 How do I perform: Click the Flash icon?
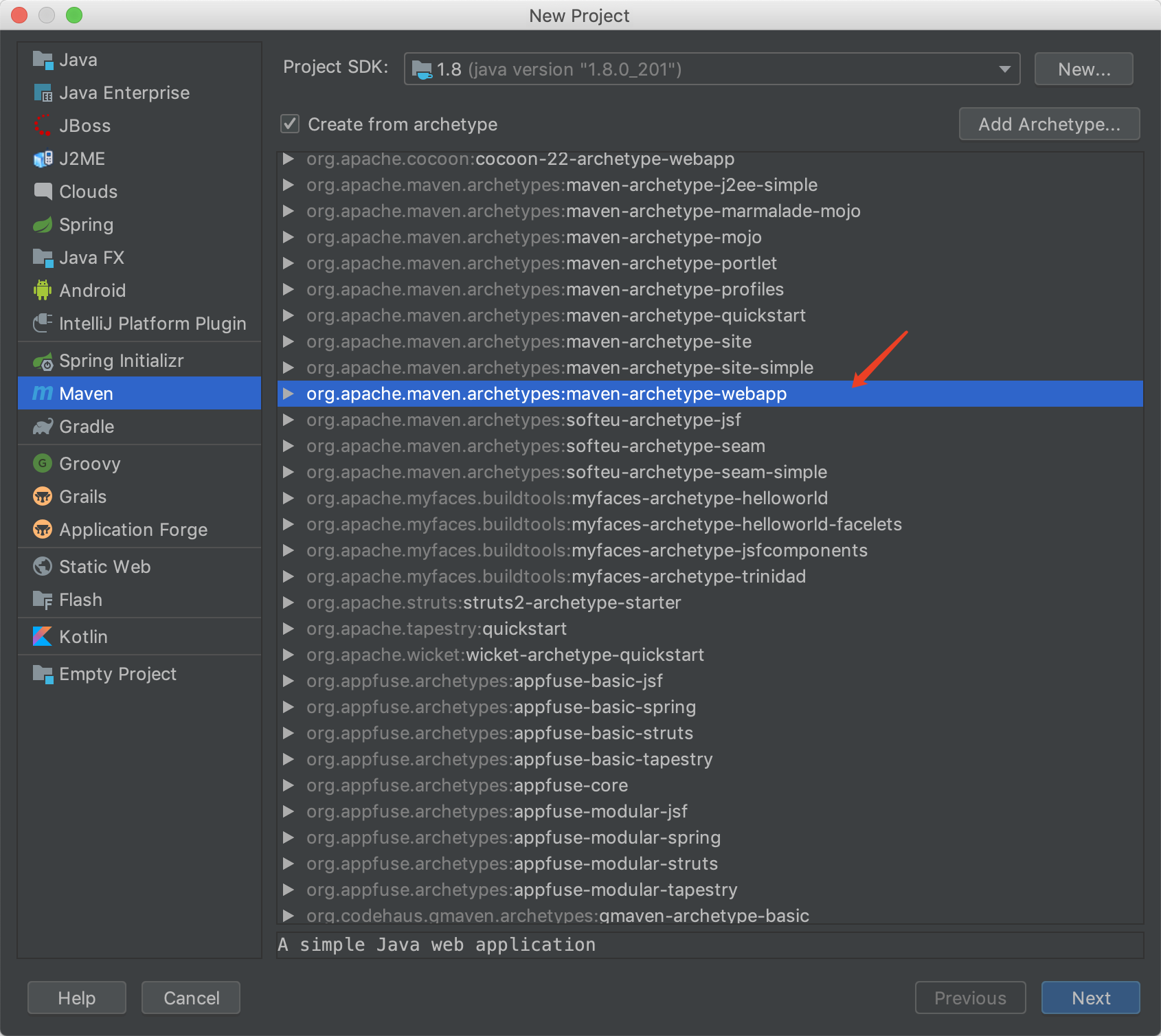pos(43,600)
